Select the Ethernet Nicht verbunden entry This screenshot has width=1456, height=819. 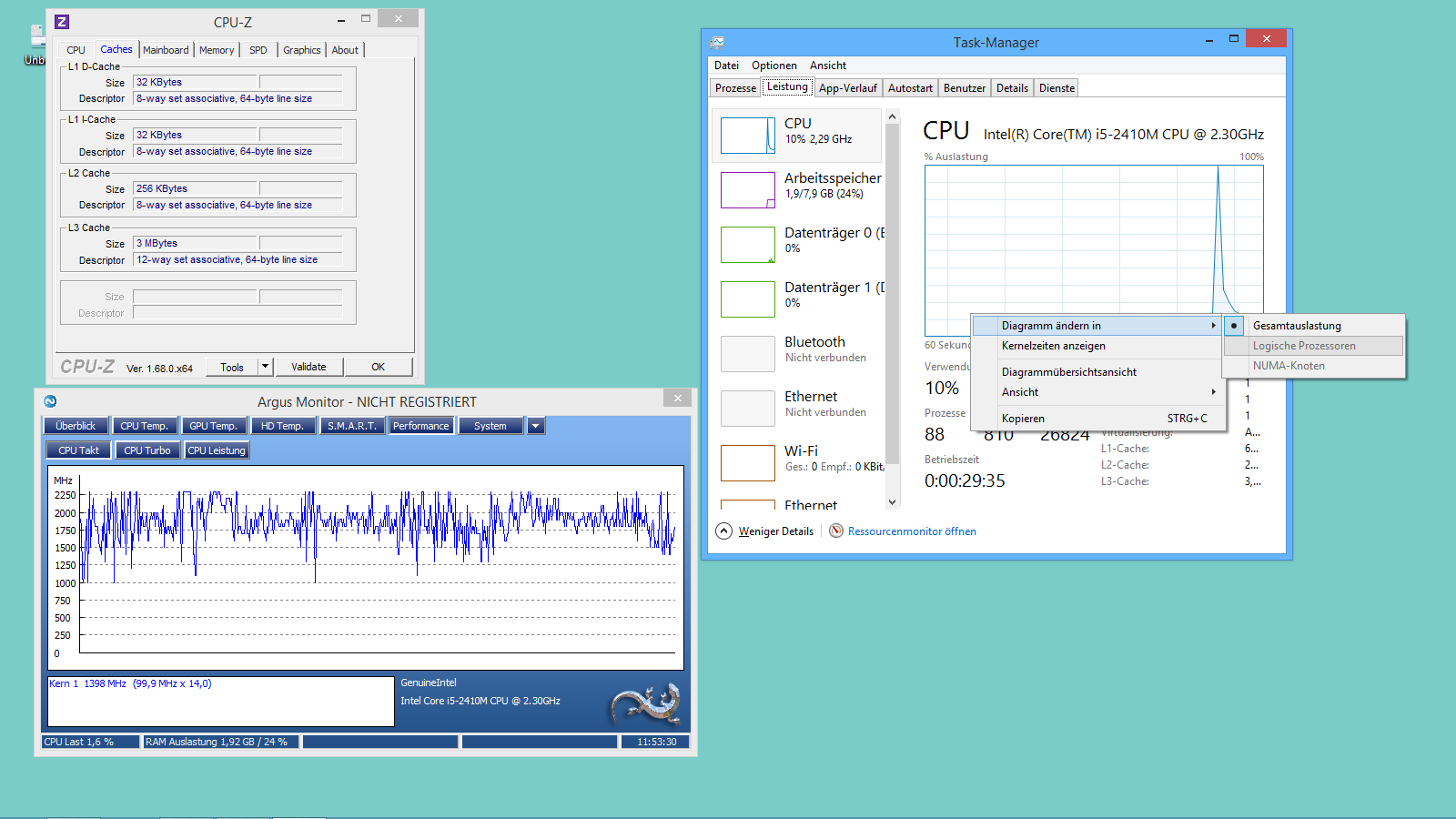pyautogui.click(x=797, y=408)
